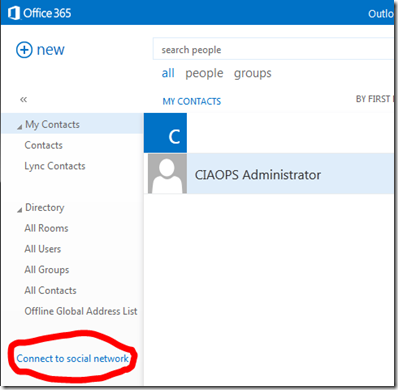Switch to the groups filter tab
This screenshot has height=390, width=398.
click(253, 73)
